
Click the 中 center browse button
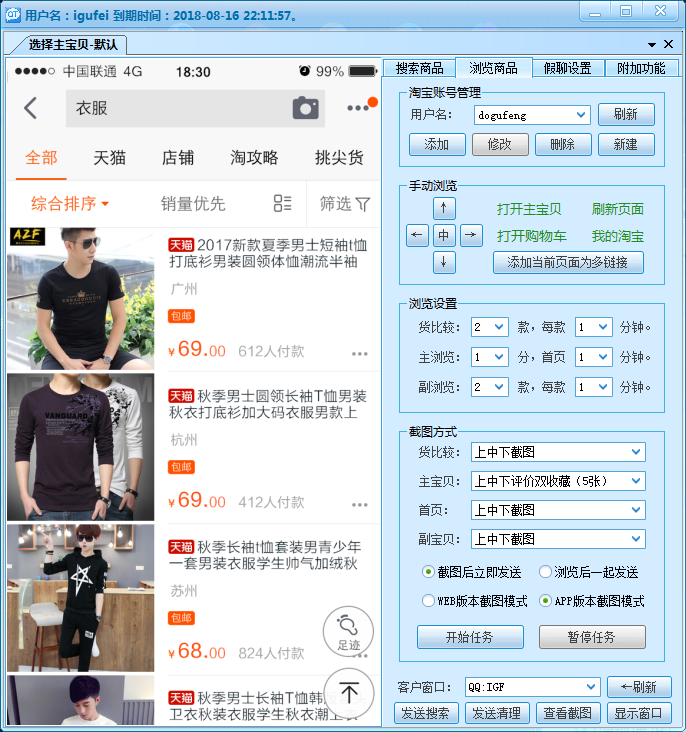(444, 235)
